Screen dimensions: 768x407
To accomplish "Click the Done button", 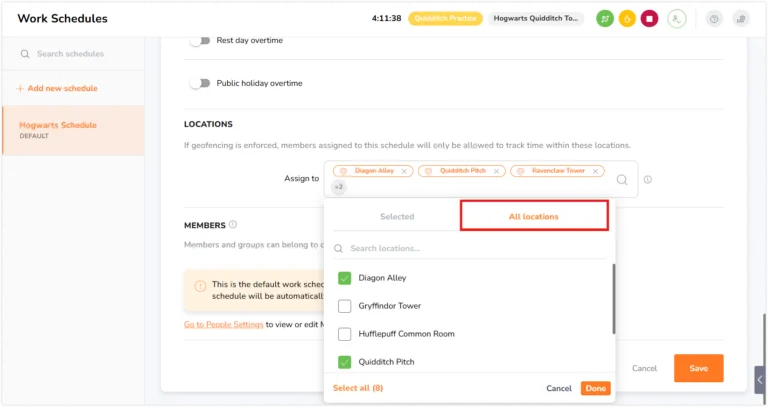I will pyautogui.click(x=596, y=388).
